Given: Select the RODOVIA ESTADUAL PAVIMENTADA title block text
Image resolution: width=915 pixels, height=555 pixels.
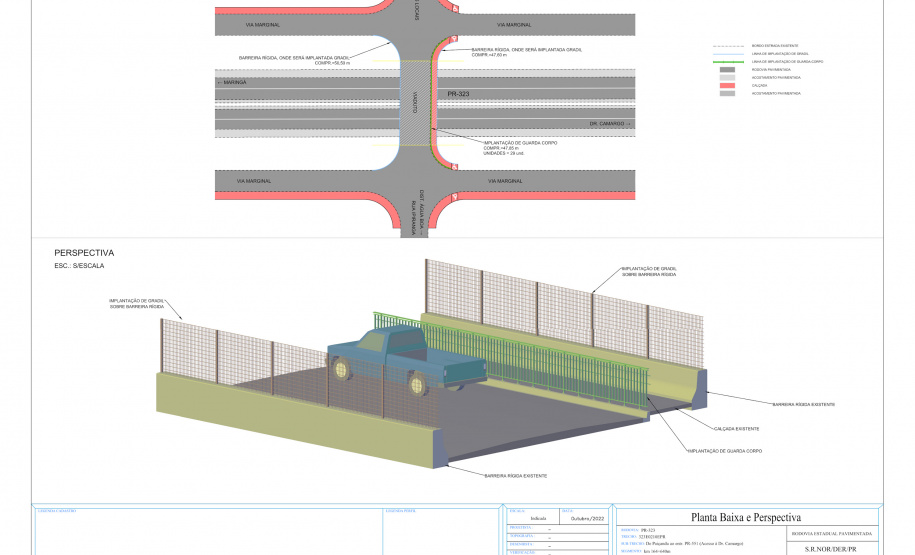Looking at the screenshot, I should (830, 534).
